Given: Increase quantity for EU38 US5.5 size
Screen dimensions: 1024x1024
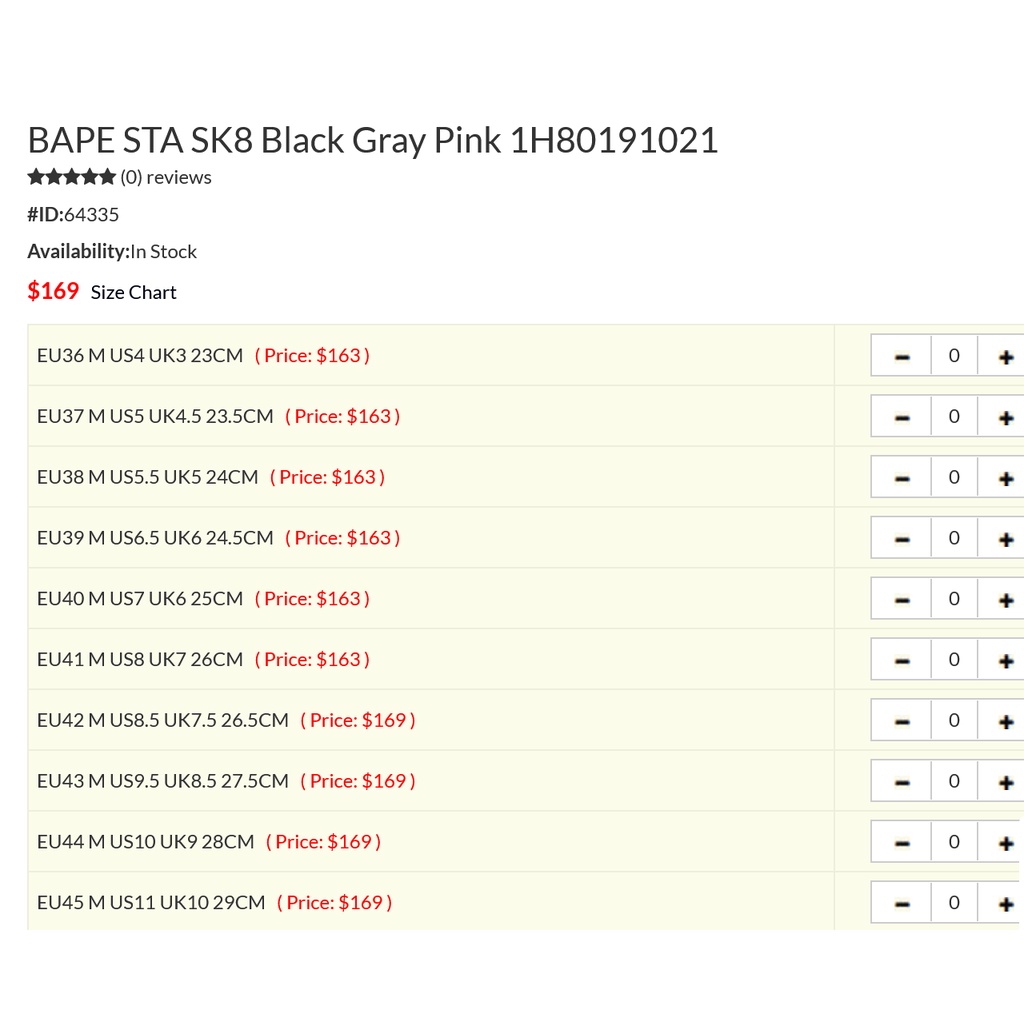Looking at the screenshot, I should (1005, 477).
